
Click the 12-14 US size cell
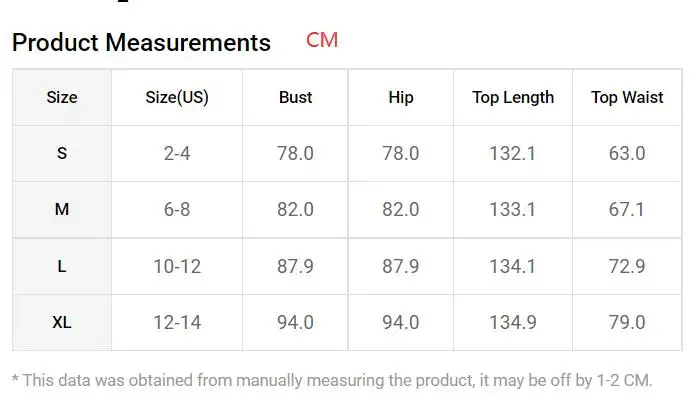click(x=177, y=322)
